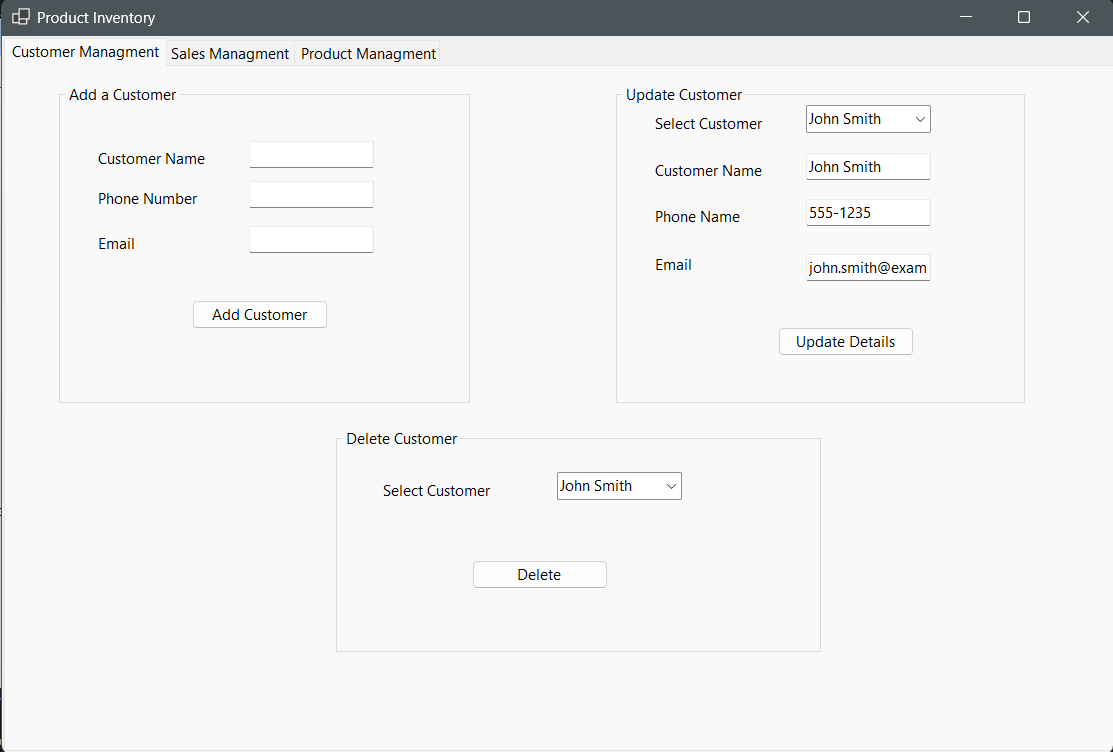Click 'Select Customer' label in Update Customer group

click(x=708, y=124)
